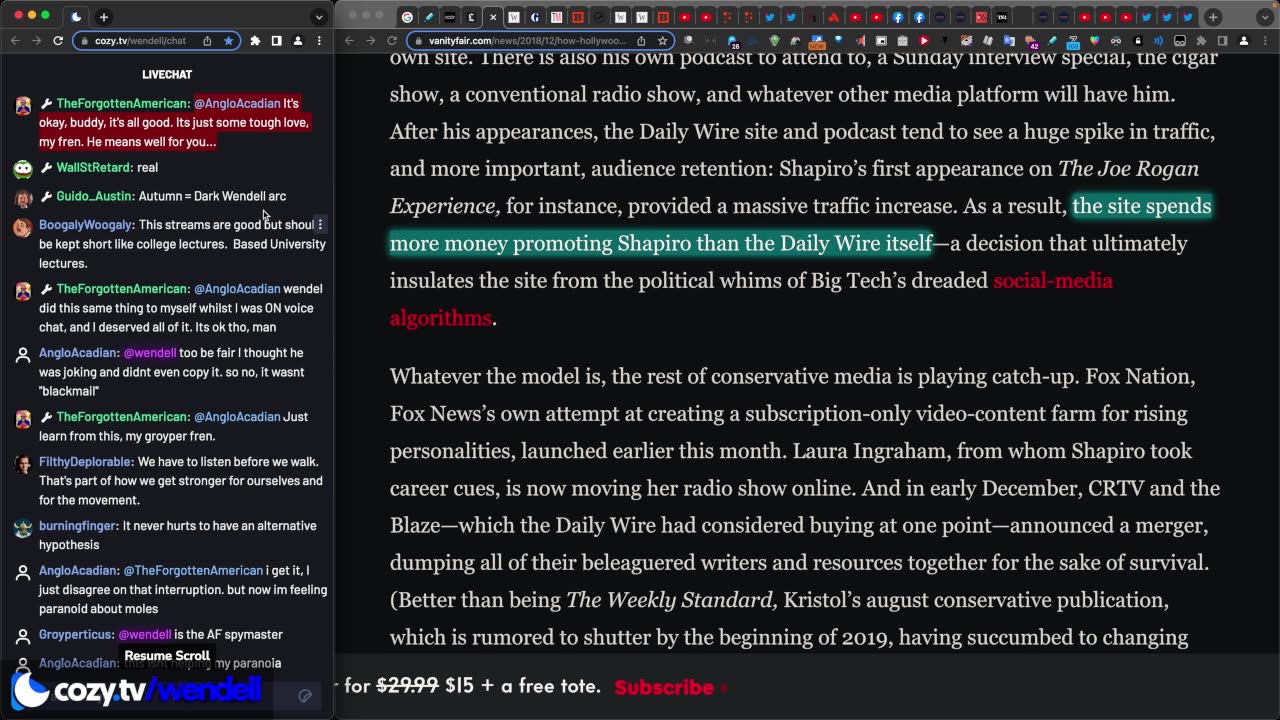Toggle side panel in cozy.tv window
Screen dimensions: 1280x720
(276, 41)
